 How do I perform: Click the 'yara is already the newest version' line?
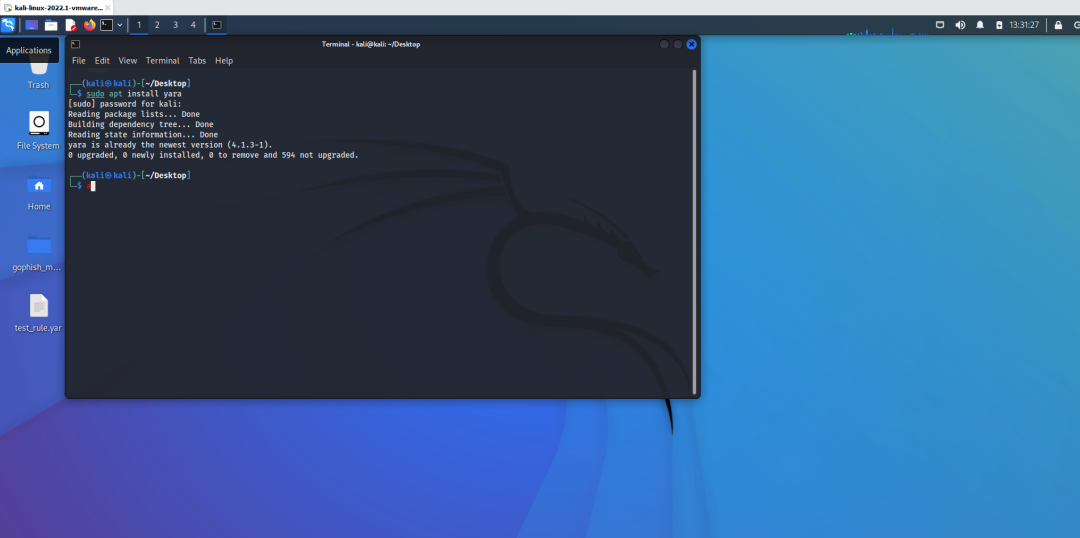pyautogui.click(x=170, y=145)
